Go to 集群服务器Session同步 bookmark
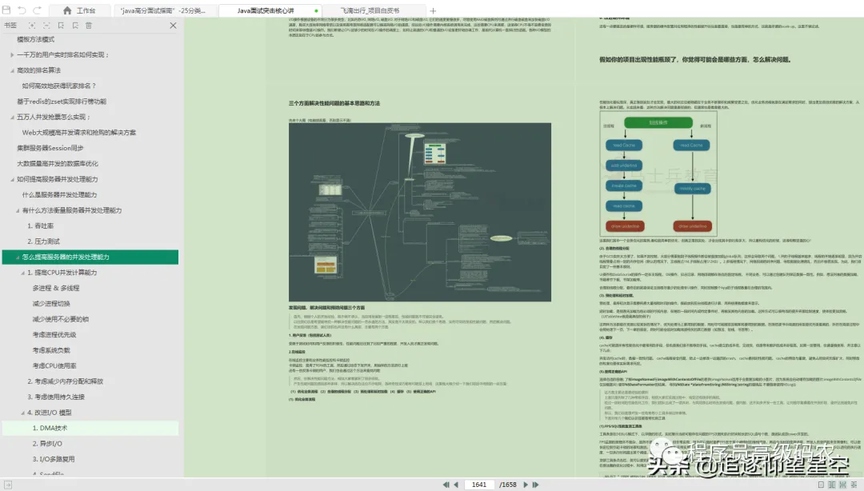The image size is (864, 491). pyautogui.click(x=50, y=148)
